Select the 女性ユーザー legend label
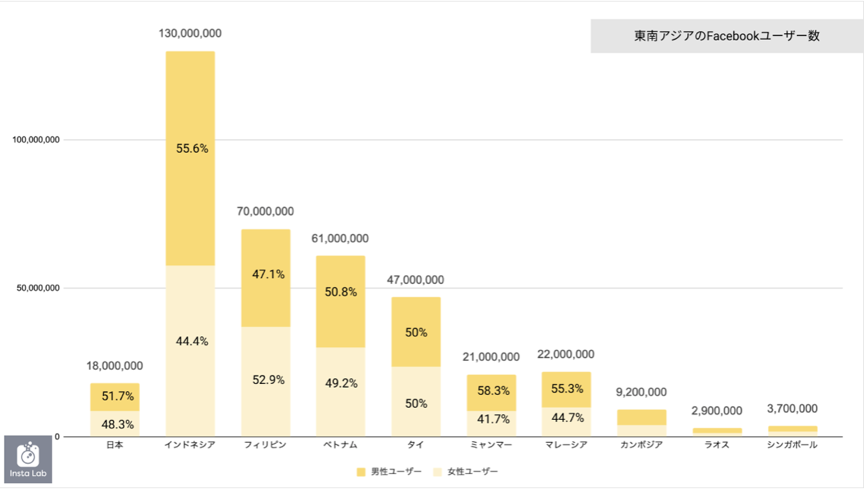The width and height of the screenshot is (864, 489). [x=472, y=472]
